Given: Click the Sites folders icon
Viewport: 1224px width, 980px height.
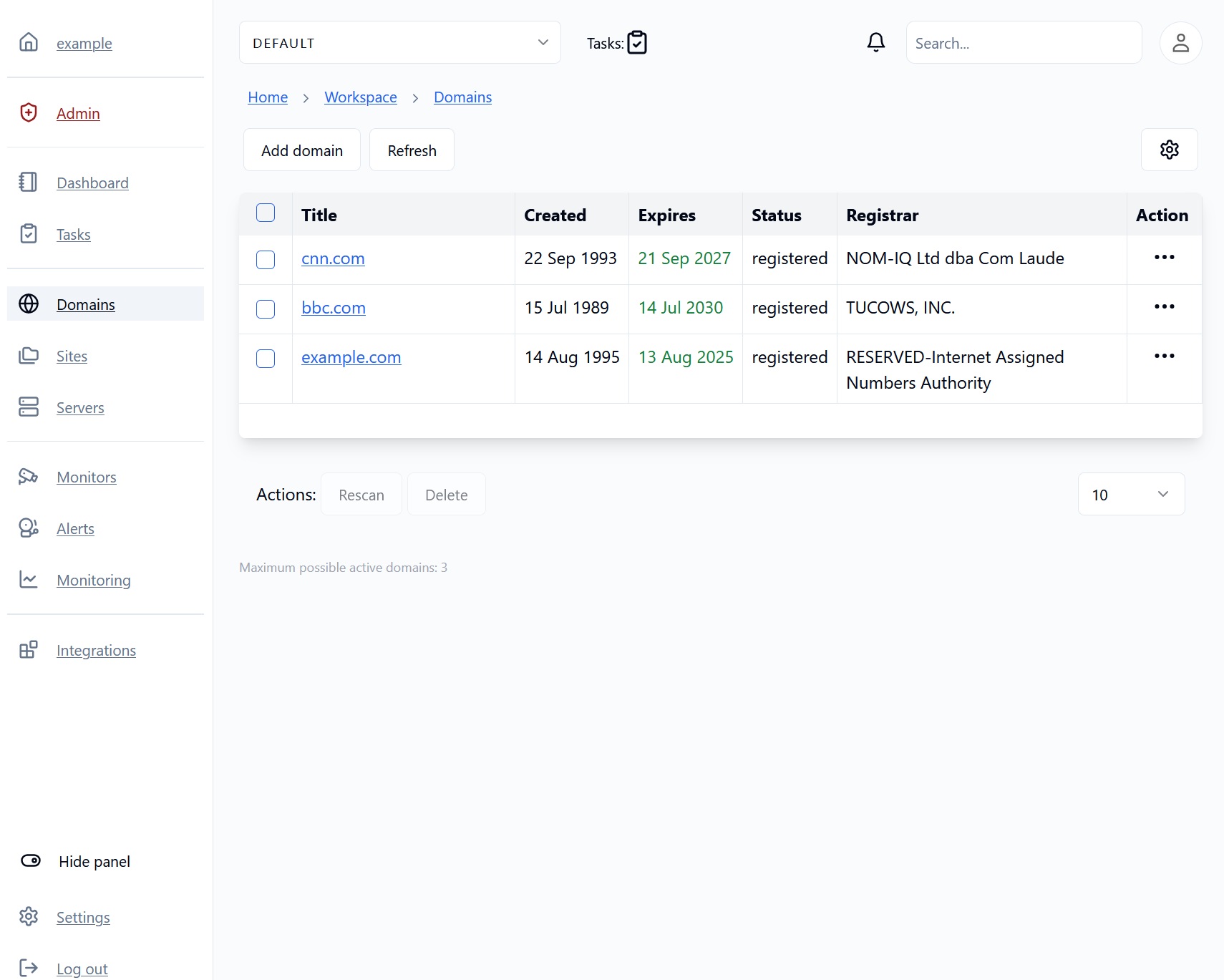Looking at the screenshot, I should 29,355.
